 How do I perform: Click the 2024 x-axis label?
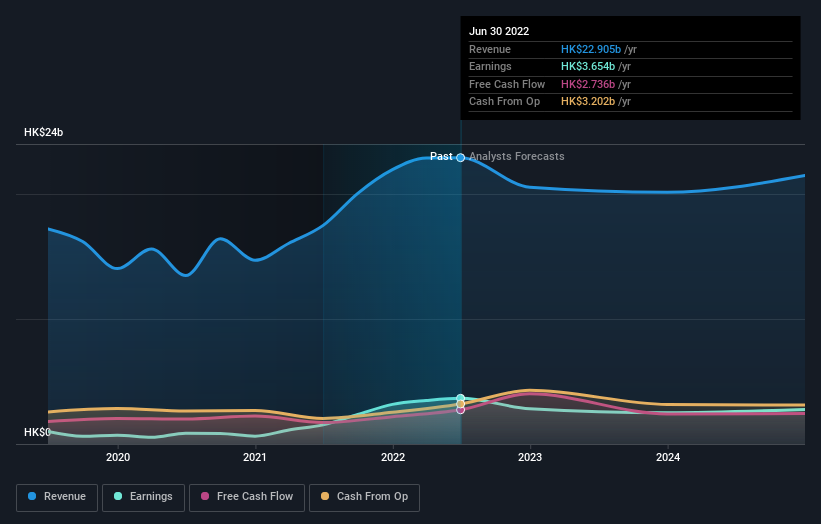[x=668, y=457]
